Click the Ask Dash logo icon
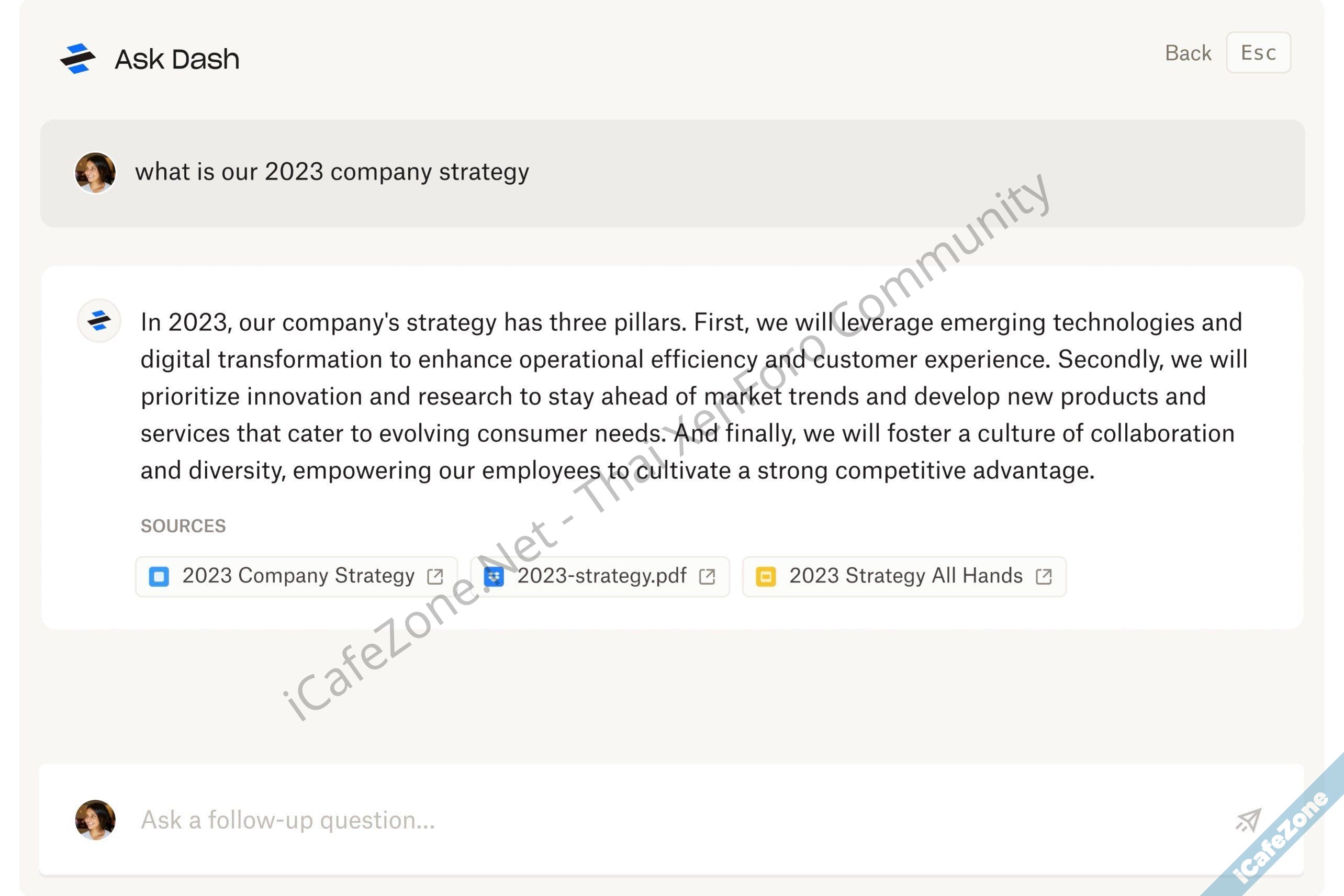The width and height of the screenshot is (1344, 896). click(77, 59)
